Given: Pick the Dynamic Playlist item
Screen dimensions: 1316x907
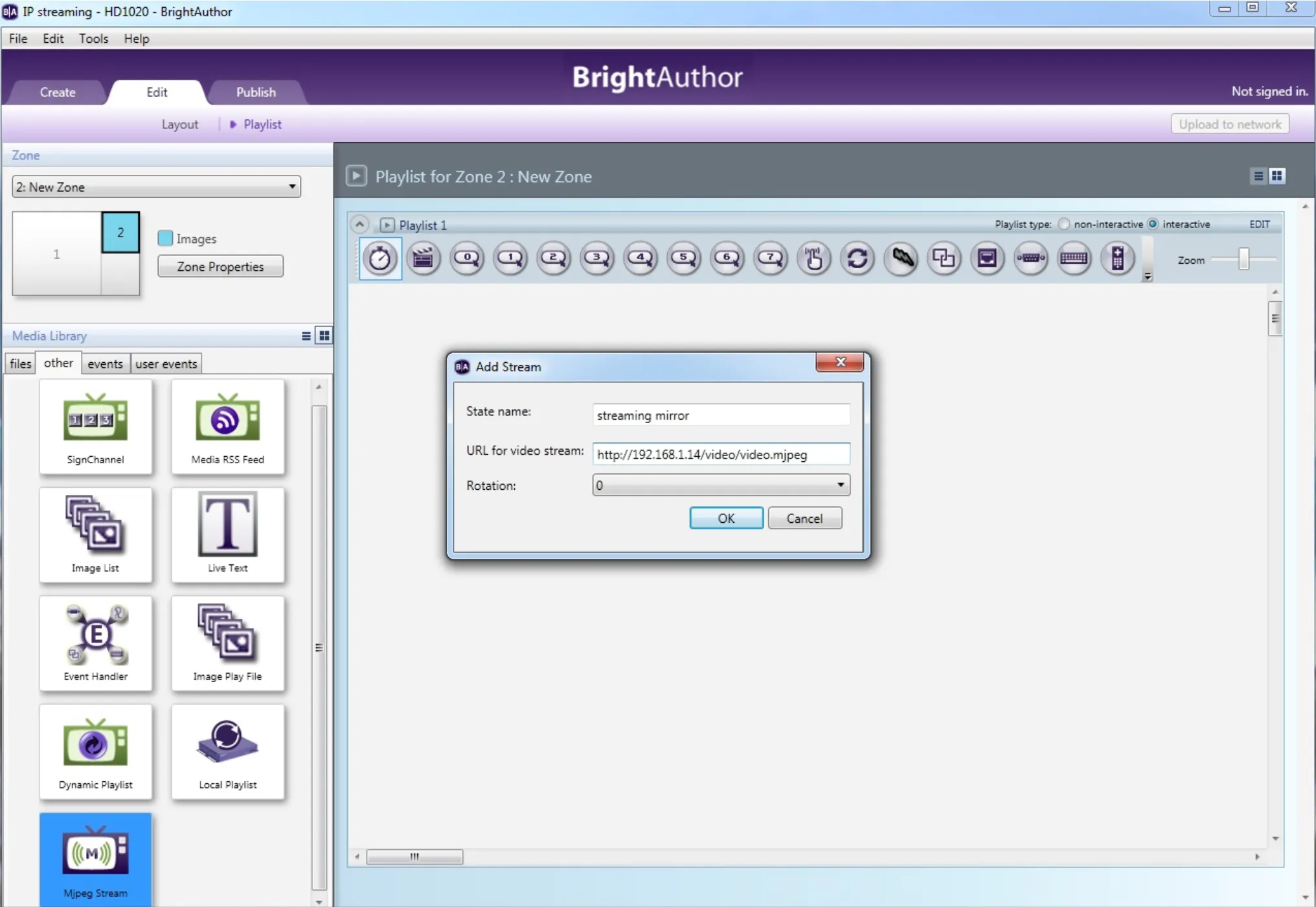Looking at the screenshot, I should coord(96,752).
